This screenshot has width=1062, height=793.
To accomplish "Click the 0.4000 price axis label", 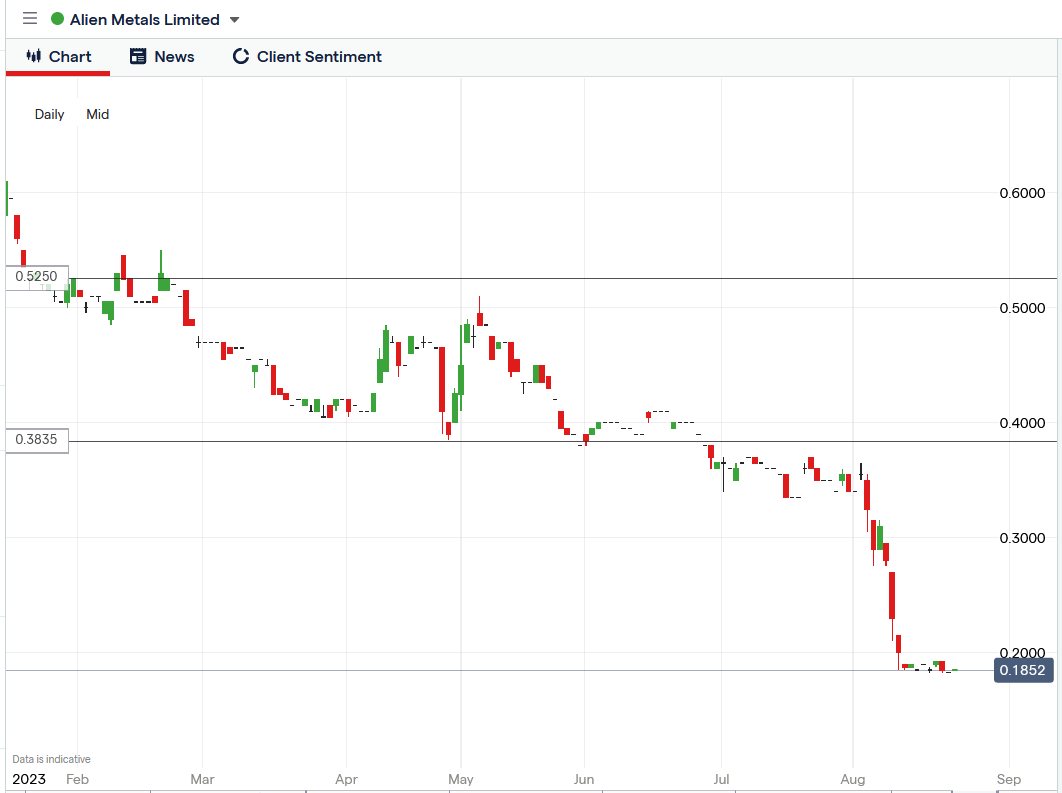I will click(x=1022, y=423).
